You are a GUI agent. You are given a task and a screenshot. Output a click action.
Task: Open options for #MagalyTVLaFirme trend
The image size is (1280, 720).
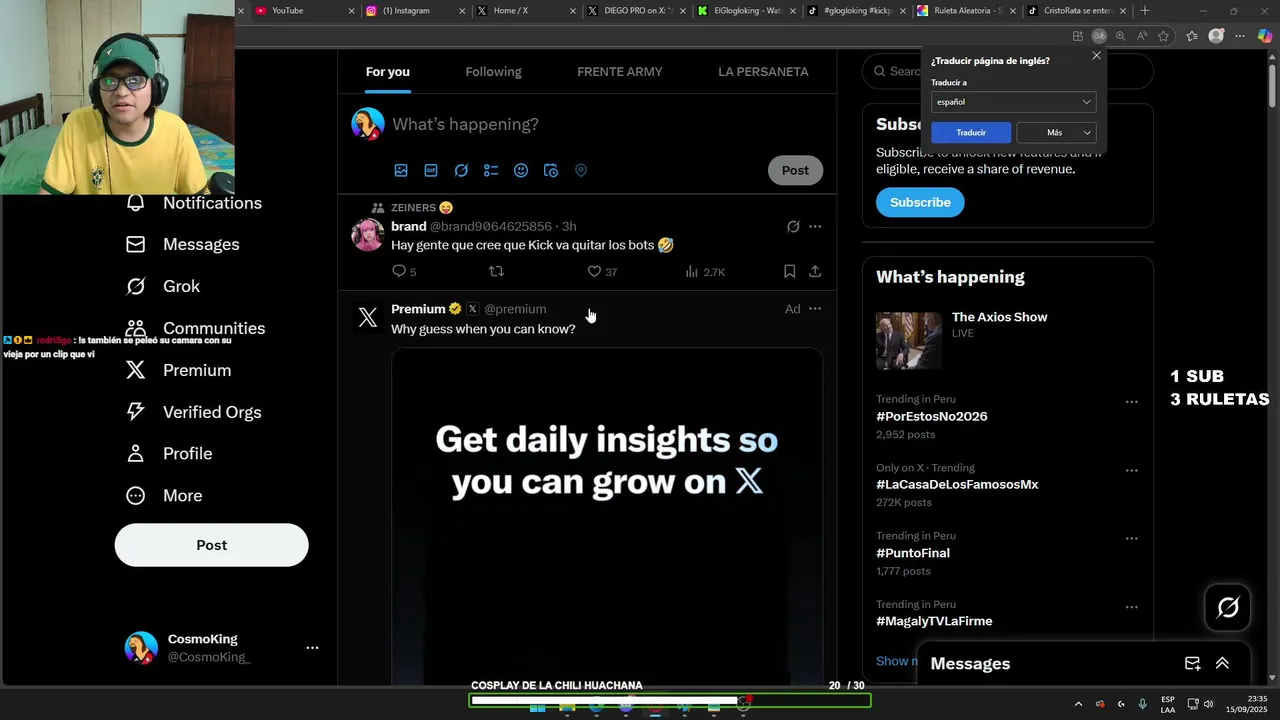pos(1132,607)
